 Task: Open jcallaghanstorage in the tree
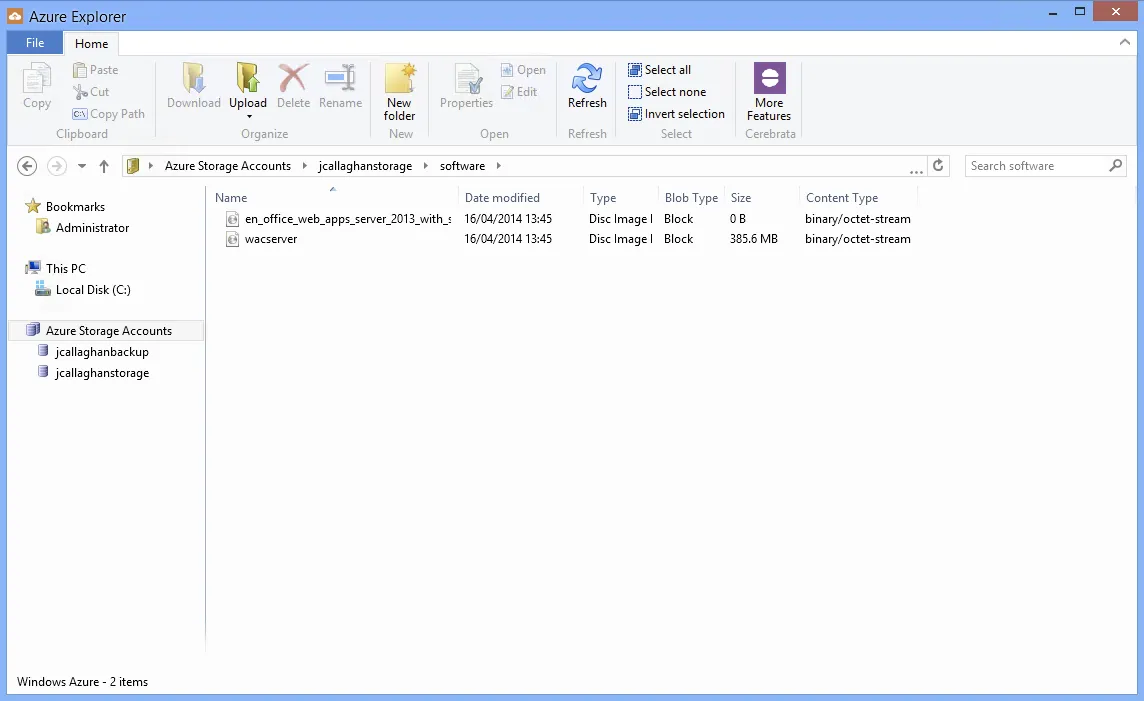[101, 373]
